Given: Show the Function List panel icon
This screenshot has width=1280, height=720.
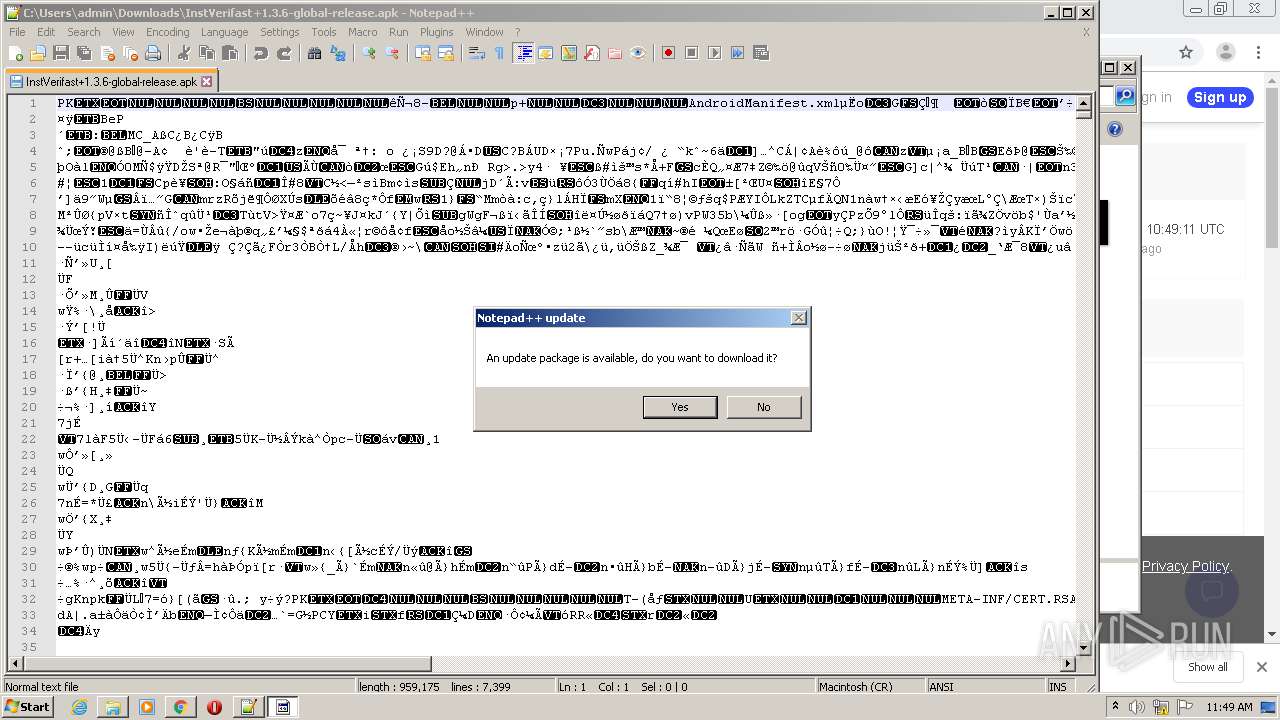Looking at the screenshot, I should tap(592, 53).
